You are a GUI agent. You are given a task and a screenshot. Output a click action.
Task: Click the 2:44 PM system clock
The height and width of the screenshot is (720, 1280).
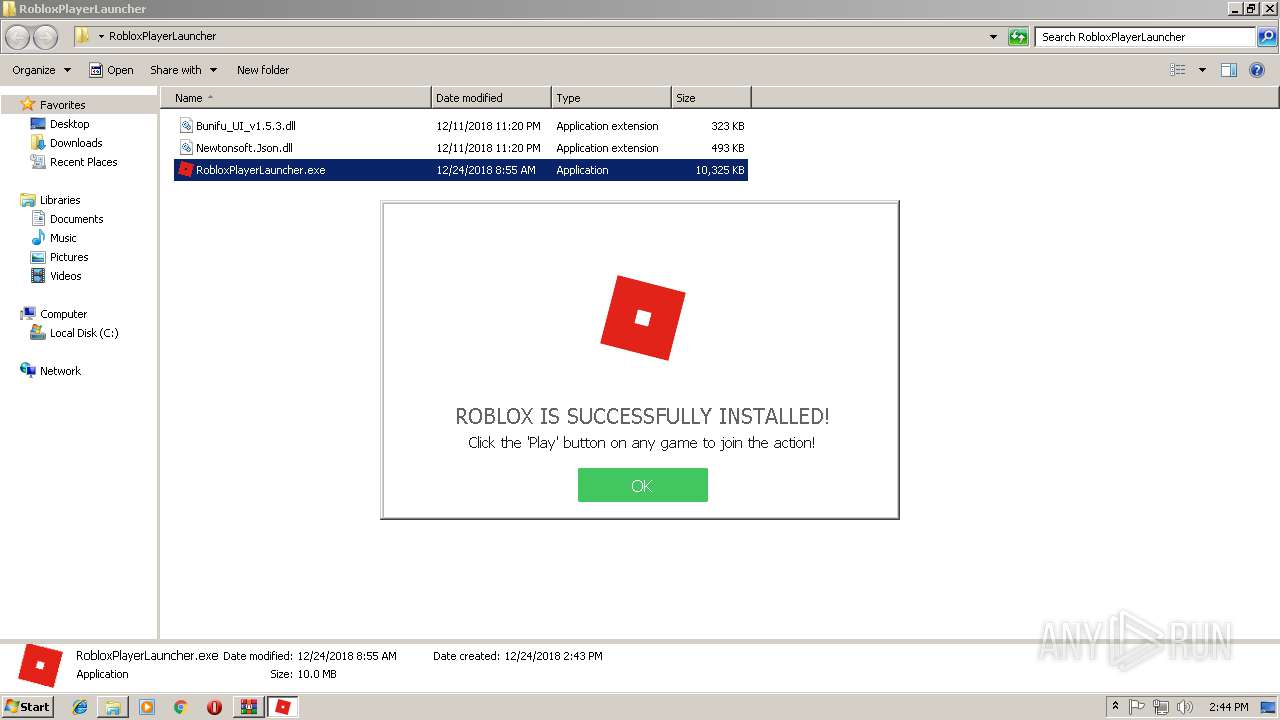1228,707
